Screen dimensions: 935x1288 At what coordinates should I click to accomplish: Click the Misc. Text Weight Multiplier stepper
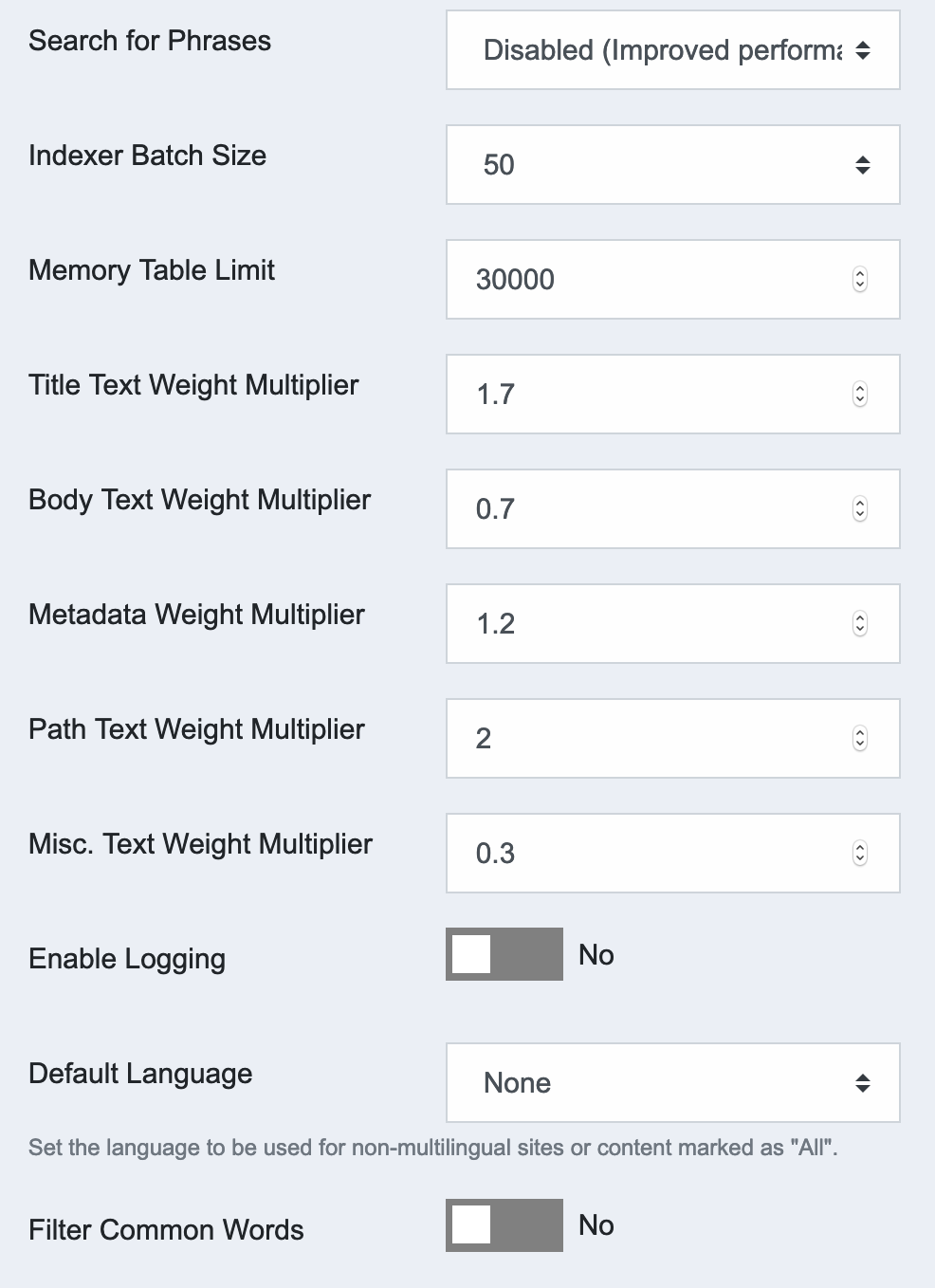(860, 854)
